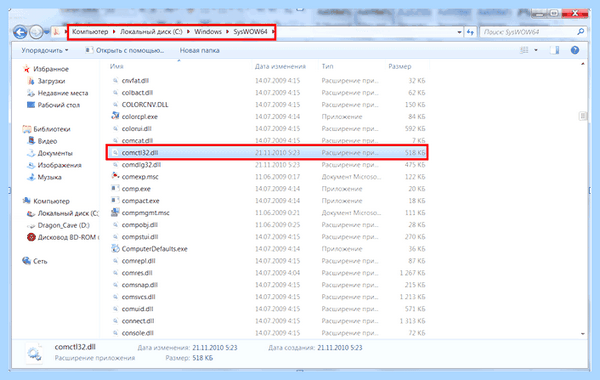Click Открыть с помощью button
Viewport: 600px width, 380px height.
(x=125, y=50)
